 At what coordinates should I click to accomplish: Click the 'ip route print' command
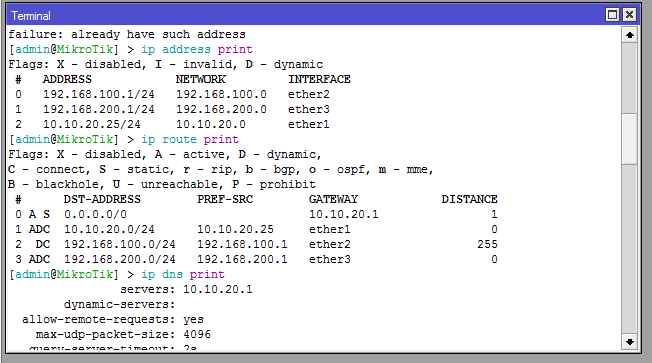pos(190,139)
